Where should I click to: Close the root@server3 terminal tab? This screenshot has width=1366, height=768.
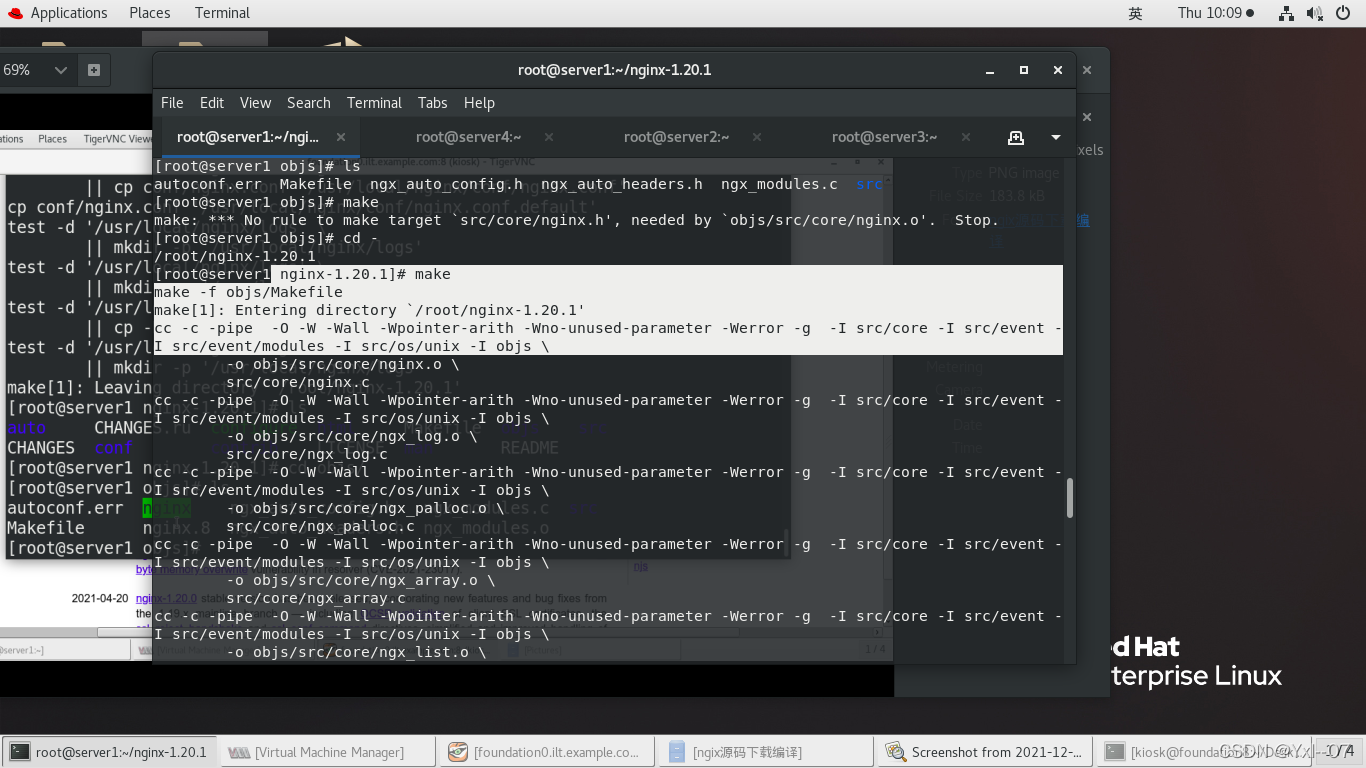point(965,137)
